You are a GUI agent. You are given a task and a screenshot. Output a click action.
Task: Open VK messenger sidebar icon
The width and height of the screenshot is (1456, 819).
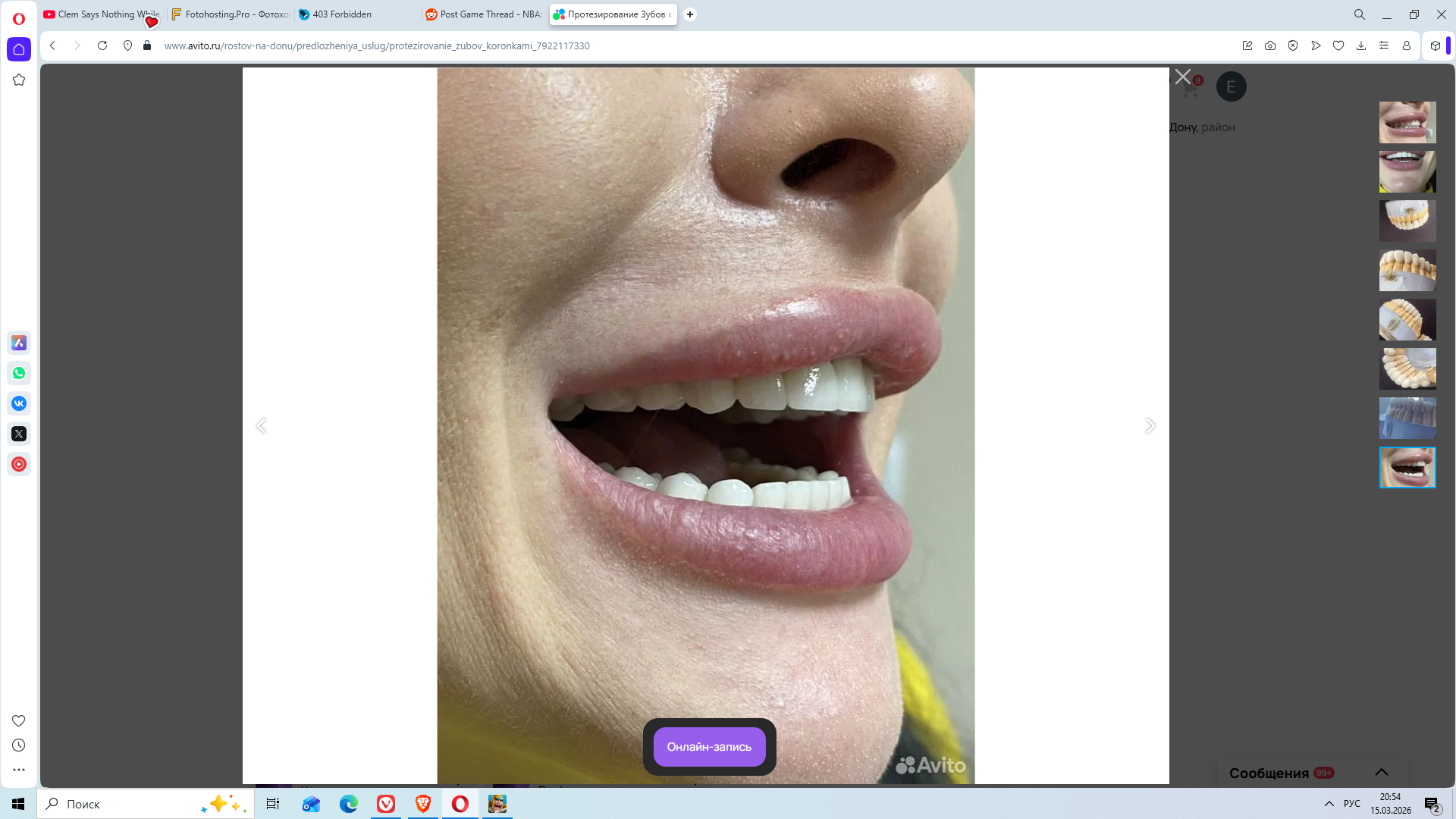click(19, 403)
